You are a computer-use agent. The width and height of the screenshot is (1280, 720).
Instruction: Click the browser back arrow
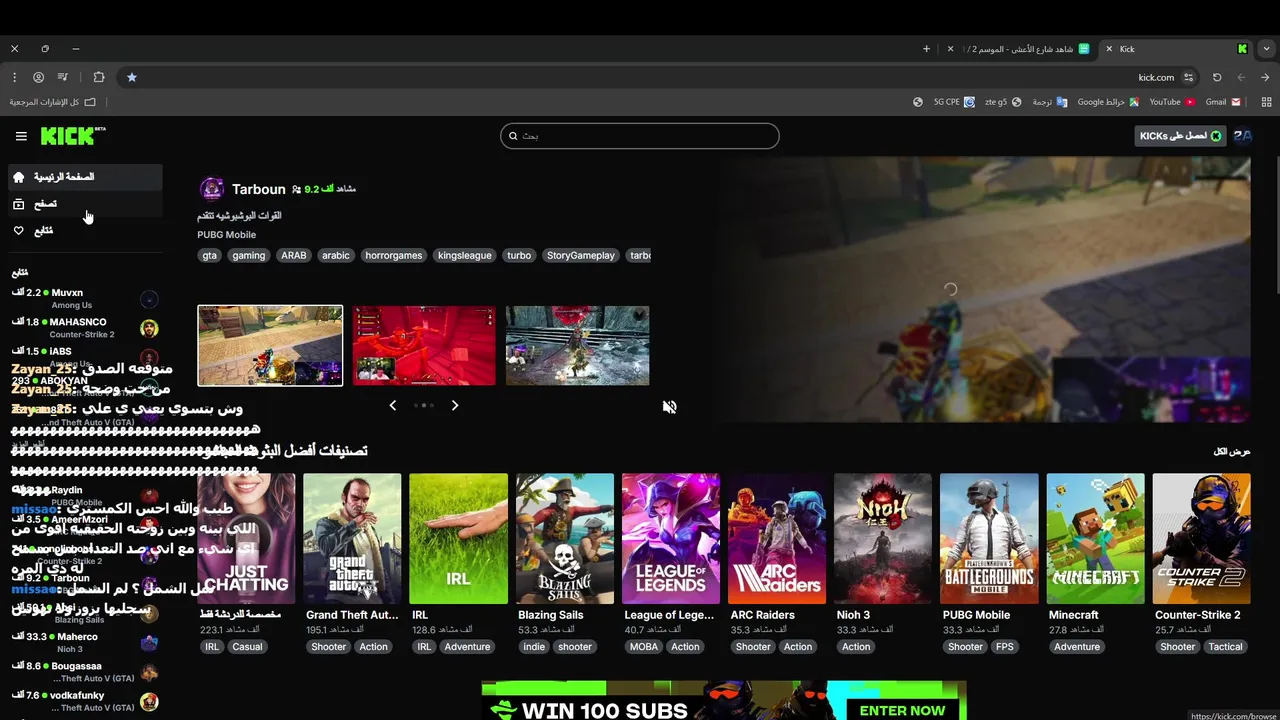point(1241,77)
